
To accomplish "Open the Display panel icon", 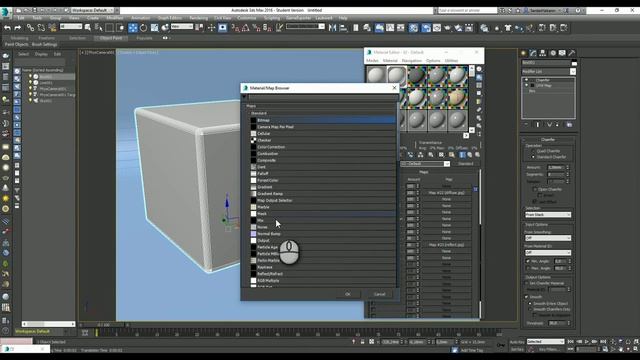I will 562,53.
